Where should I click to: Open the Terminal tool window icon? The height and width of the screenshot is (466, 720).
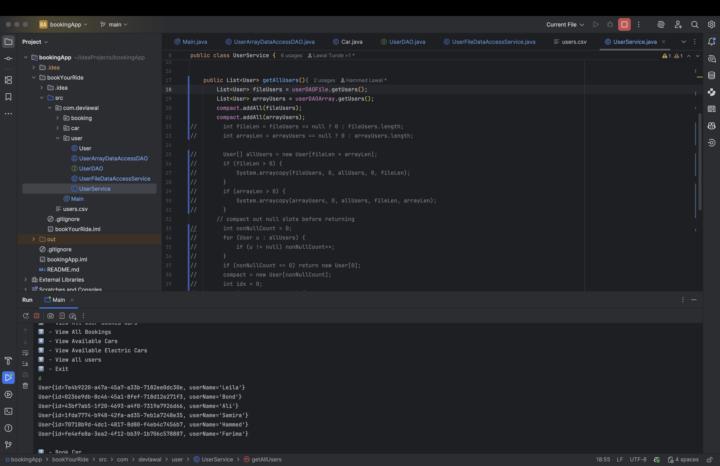[8, 411]
